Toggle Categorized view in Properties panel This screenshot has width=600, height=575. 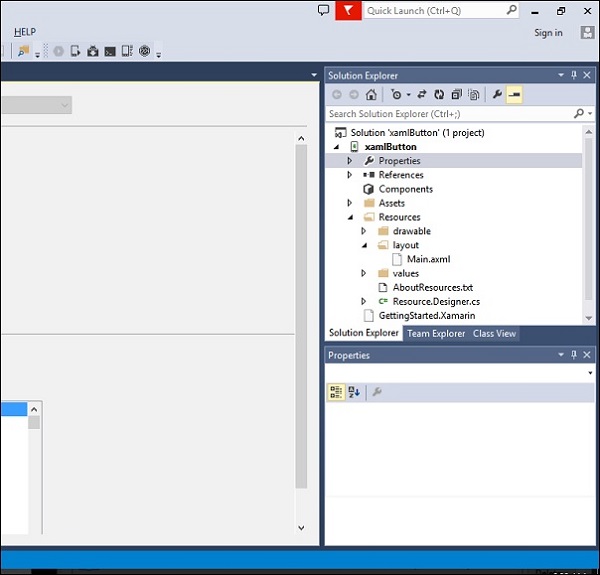tap(336, 392)
